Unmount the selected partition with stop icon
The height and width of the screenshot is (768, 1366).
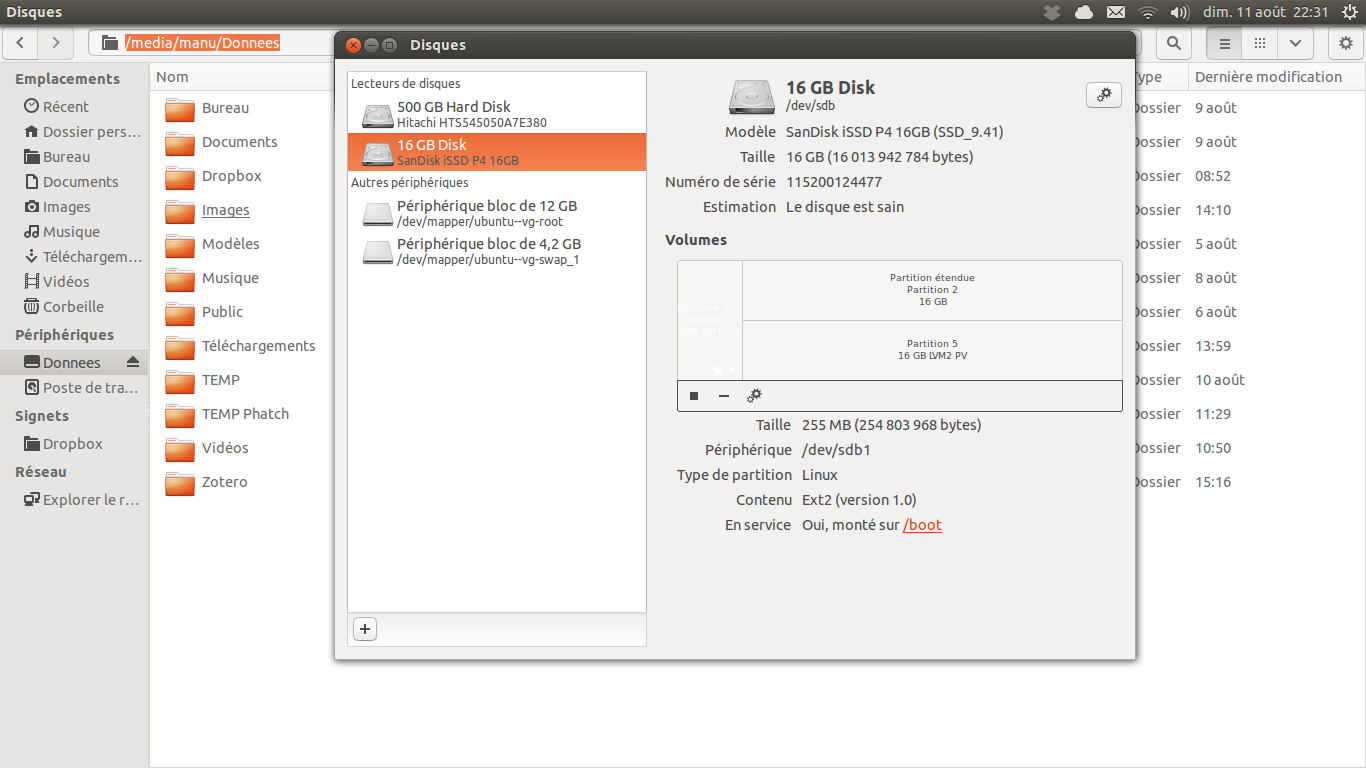[694, 396]
